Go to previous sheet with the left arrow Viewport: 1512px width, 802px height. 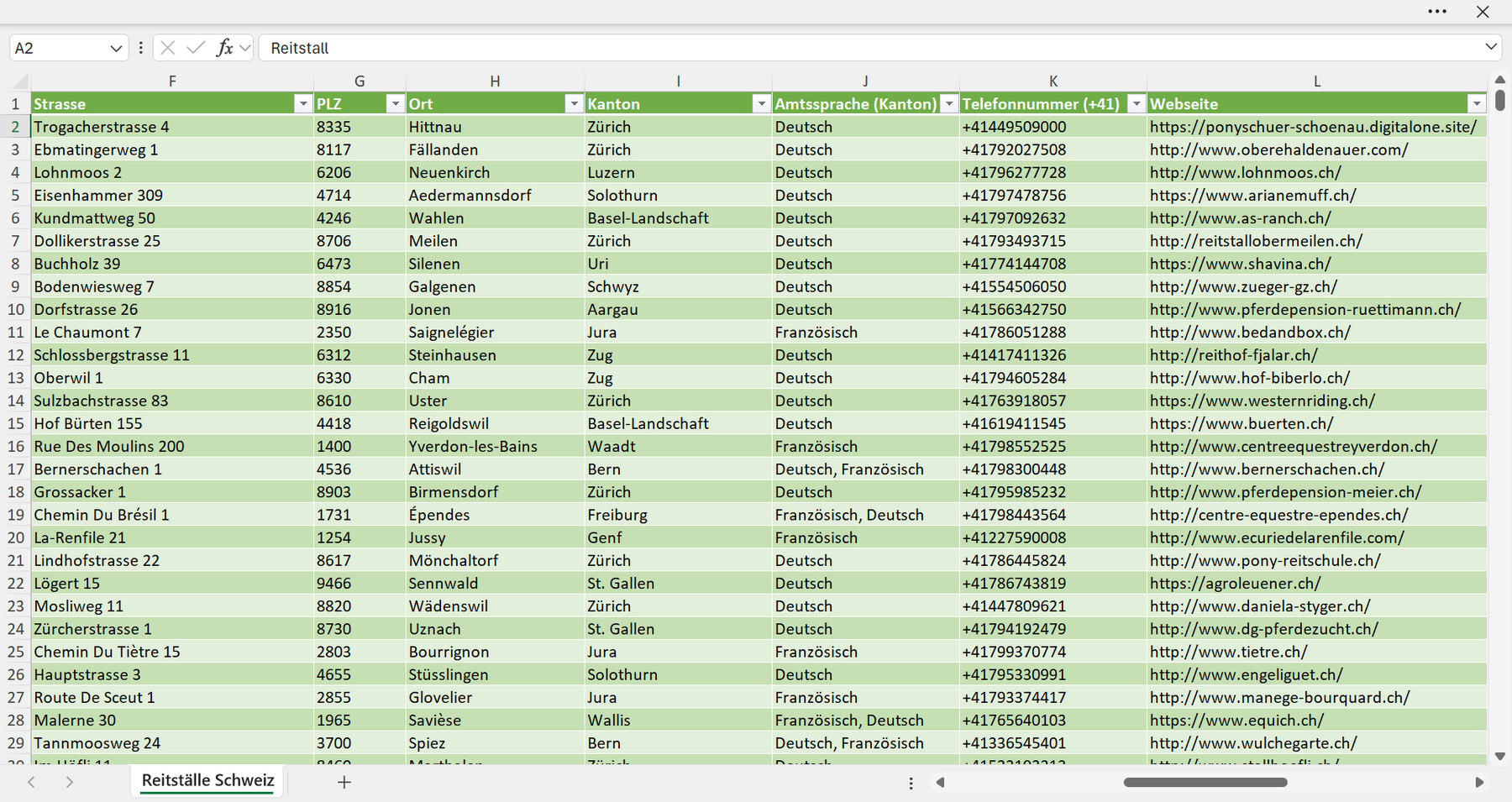[x=31, y=782]
